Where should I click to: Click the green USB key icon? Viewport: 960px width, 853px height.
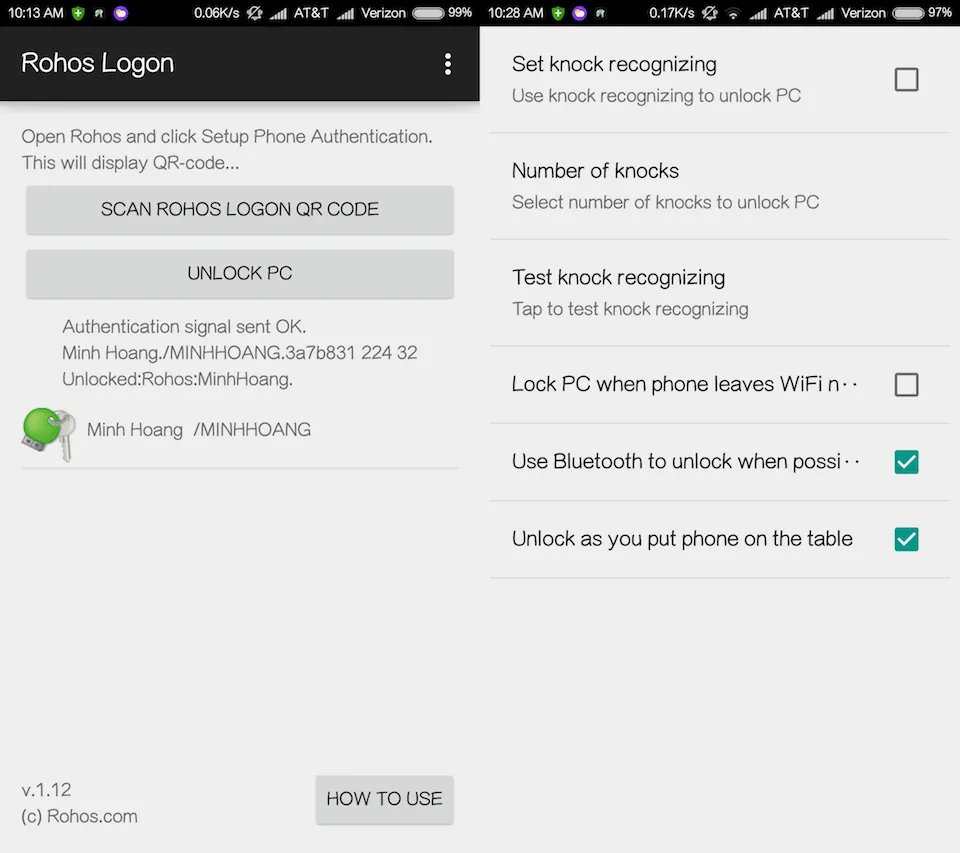pyautogui.click(x=49, y=434)
